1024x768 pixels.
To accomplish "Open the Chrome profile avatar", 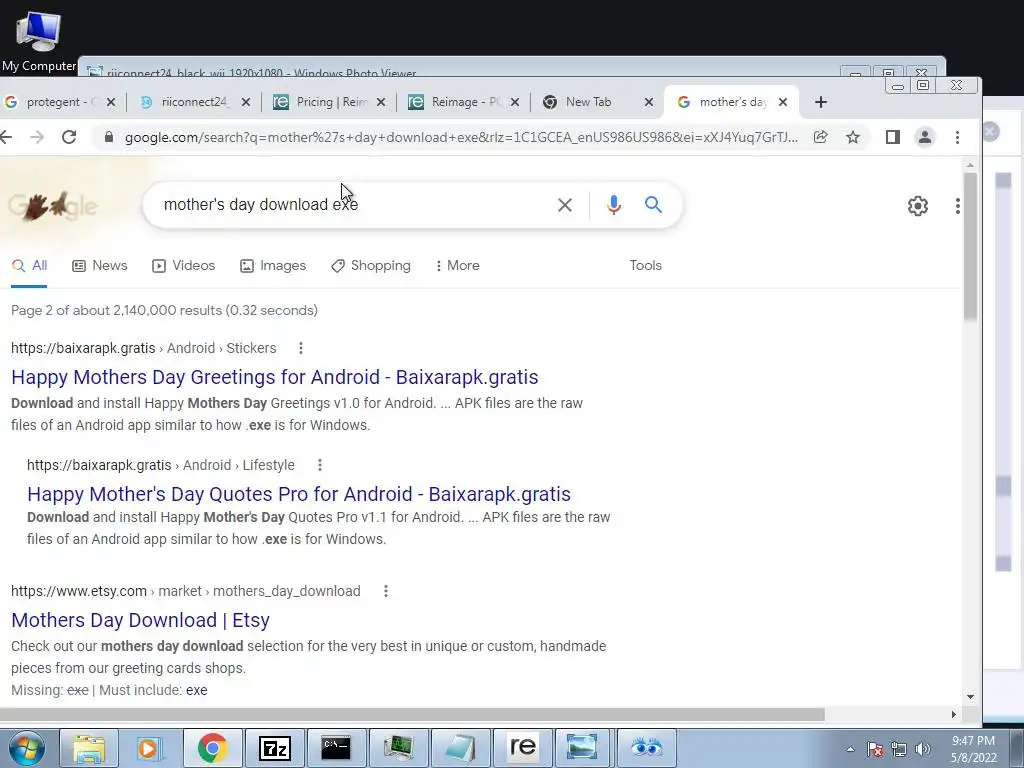I will tap(925, 137).
